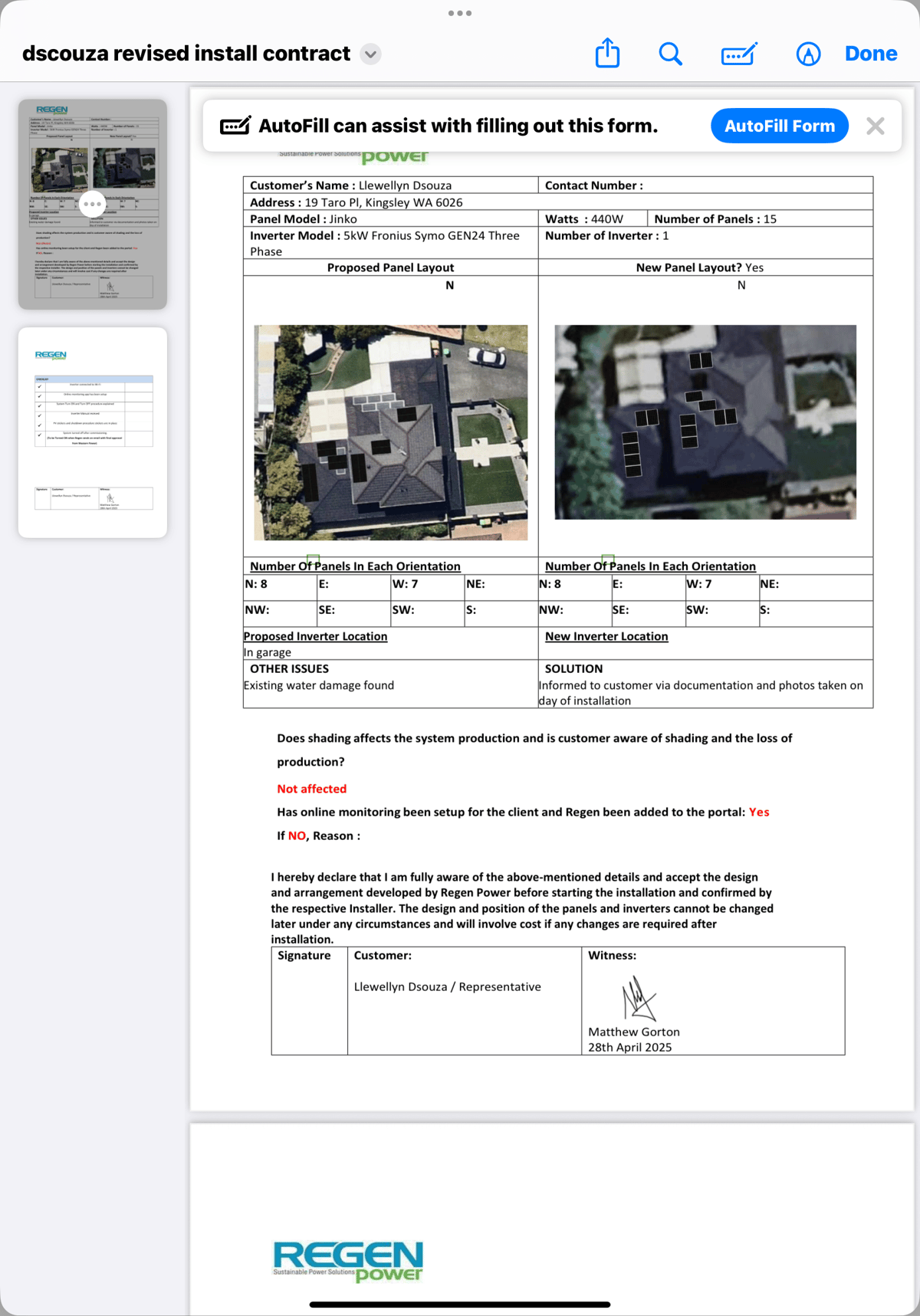Click the 'Number of Inverter : 1' cell
Image resolution: width=920 pixels, height=1316 pixels.
click(x=705, y=243)
